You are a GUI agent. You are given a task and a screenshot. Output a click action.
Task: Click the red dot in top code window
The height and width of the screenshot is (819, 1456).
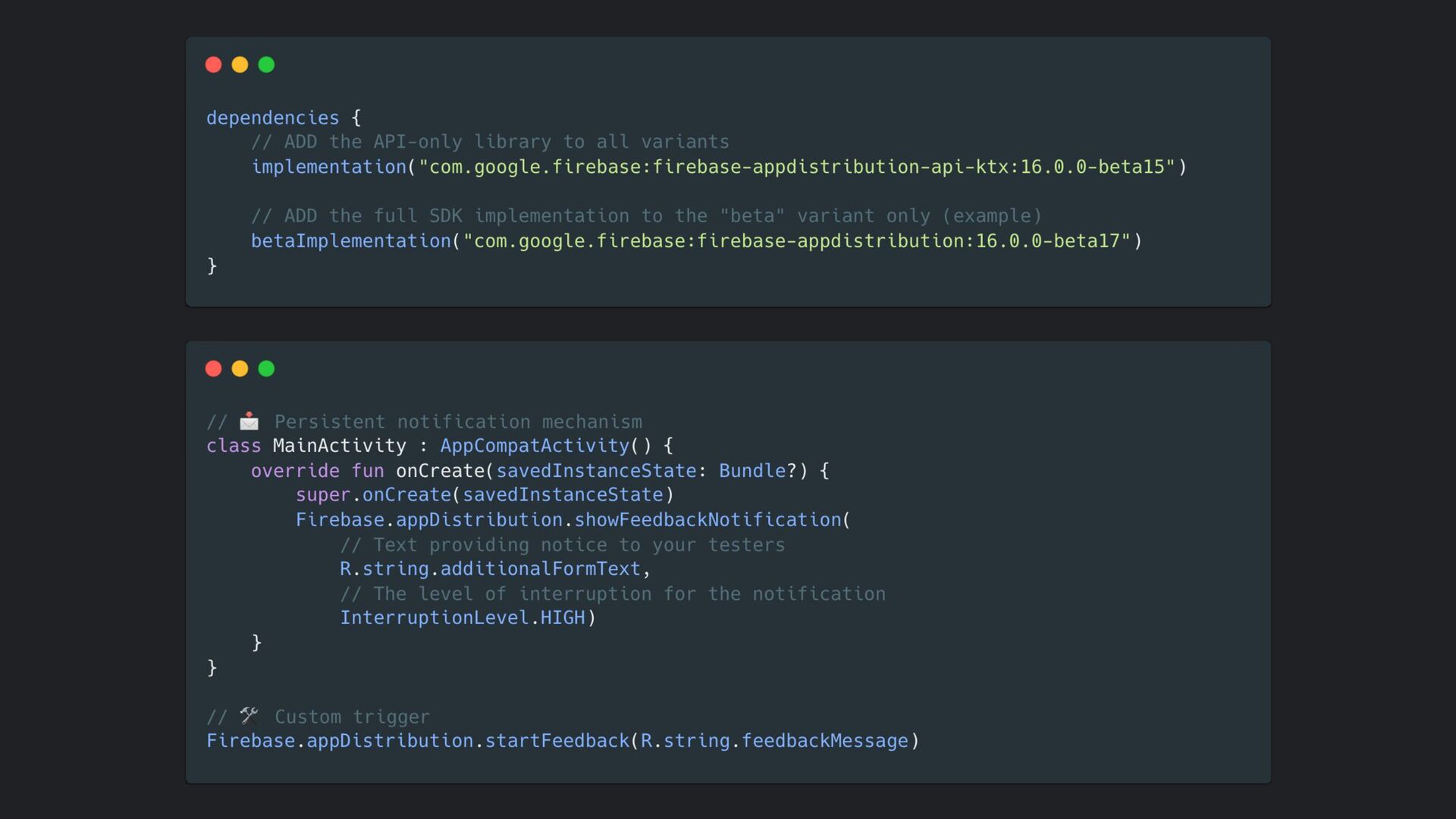tap(213, 64)
